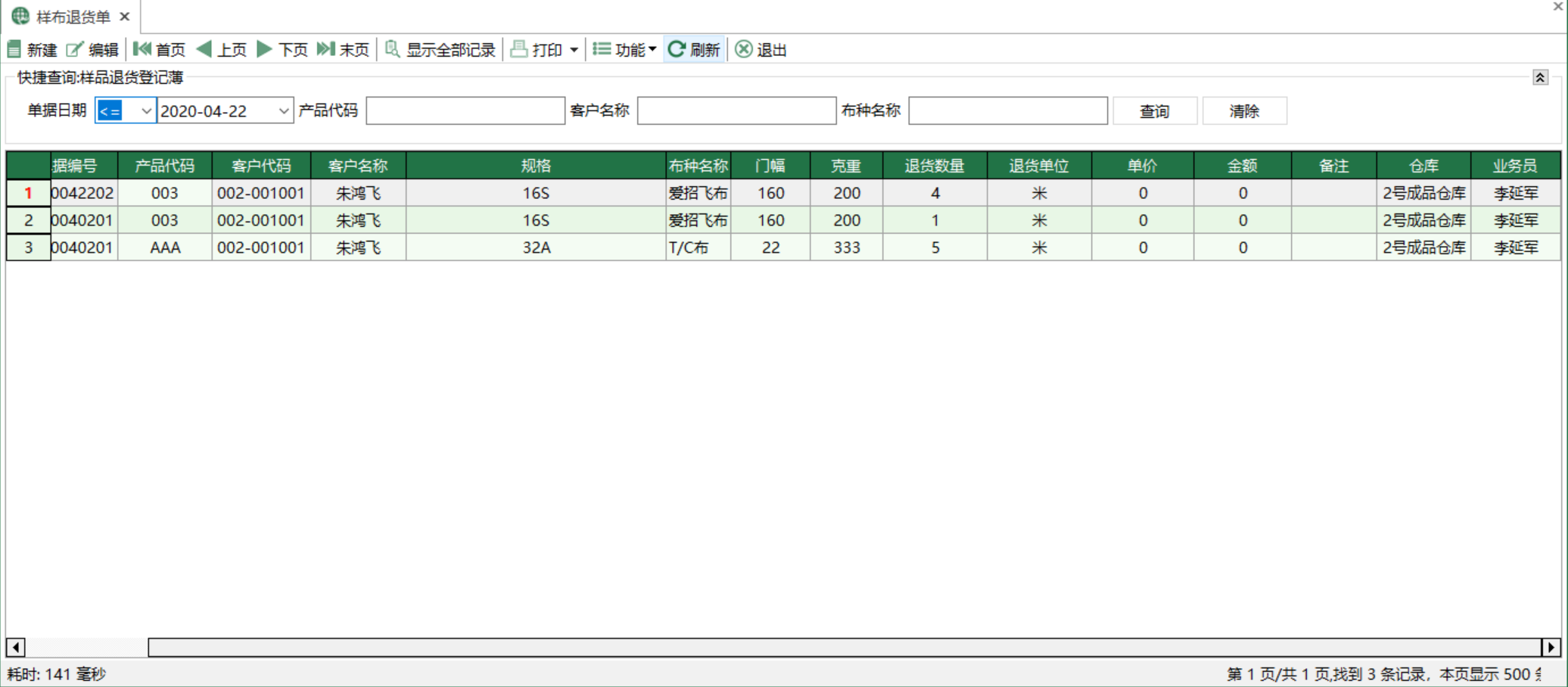This screenshot has width=1568, height=687.
Task: Click the 32A specification cell
Action: point(536,247)
